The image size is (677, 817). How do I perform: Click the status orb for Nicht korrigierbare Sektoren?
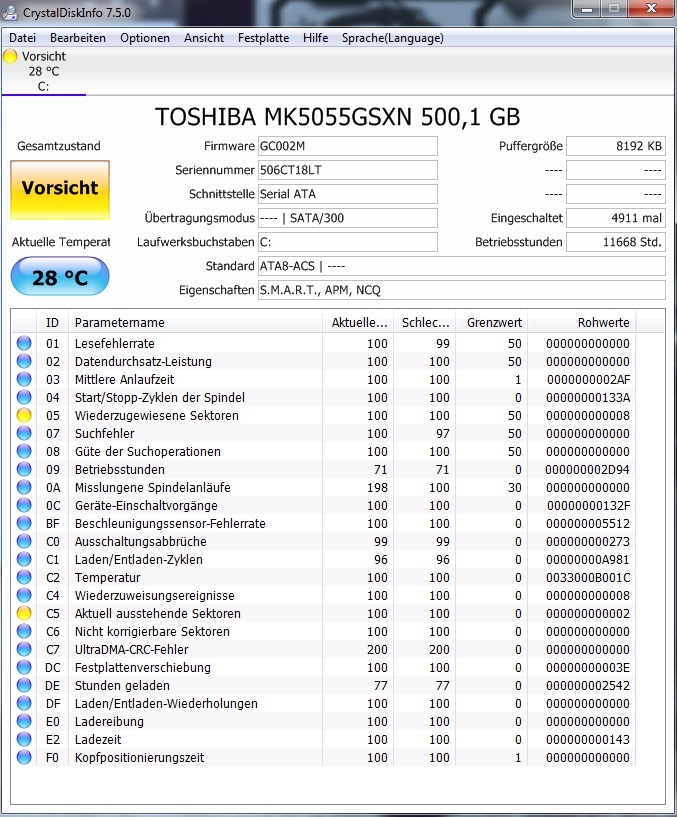coord(24,631)
